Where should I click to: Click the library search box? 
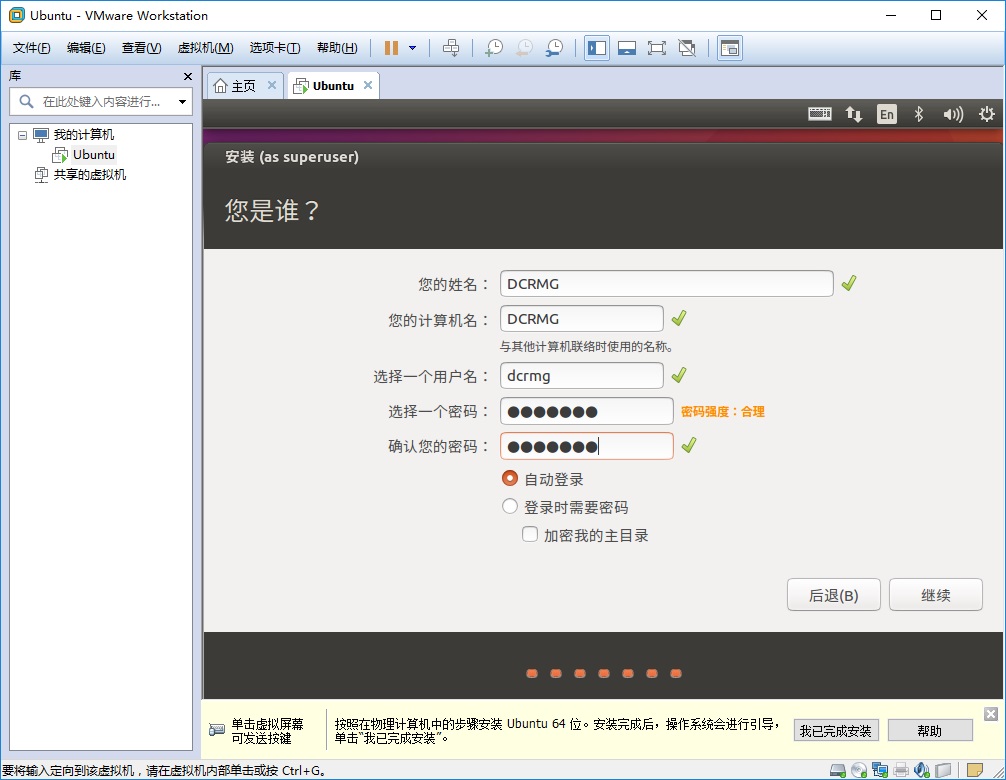pyautogui.click(x=101, y=101)
